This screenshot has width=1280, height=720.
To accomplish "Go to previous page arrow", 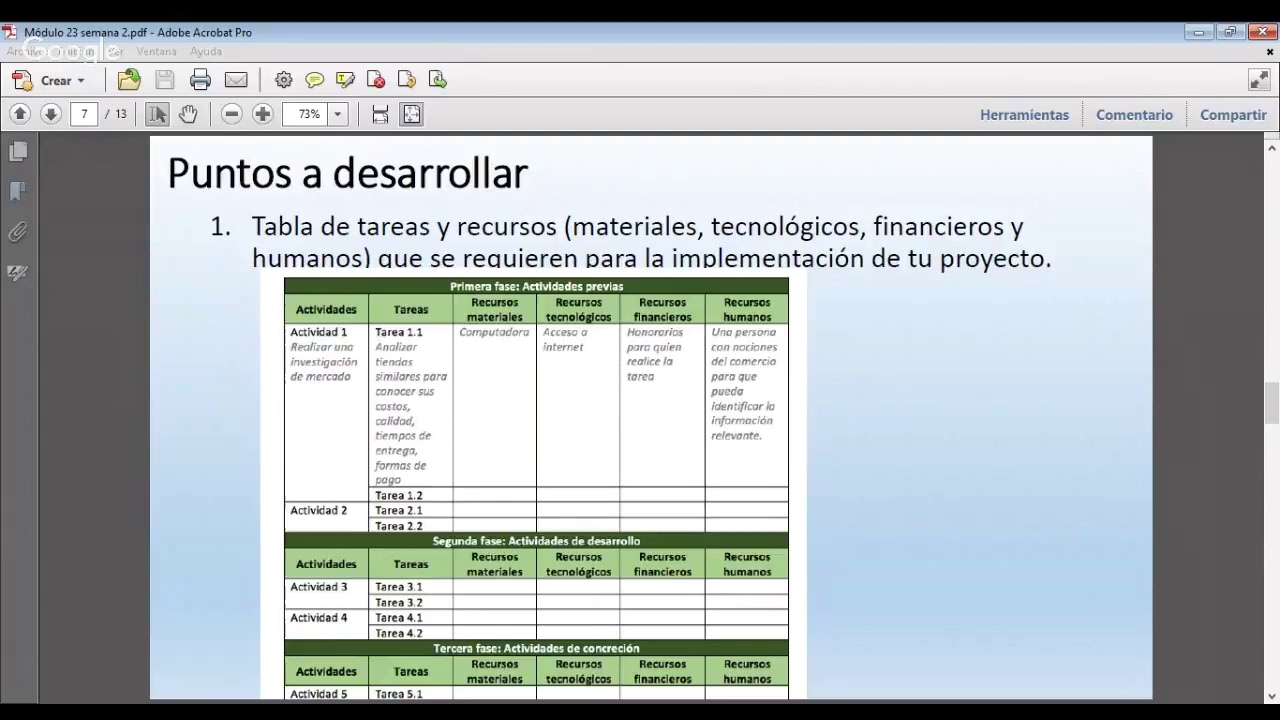I will pyautogui.click(x=20, y=114).
